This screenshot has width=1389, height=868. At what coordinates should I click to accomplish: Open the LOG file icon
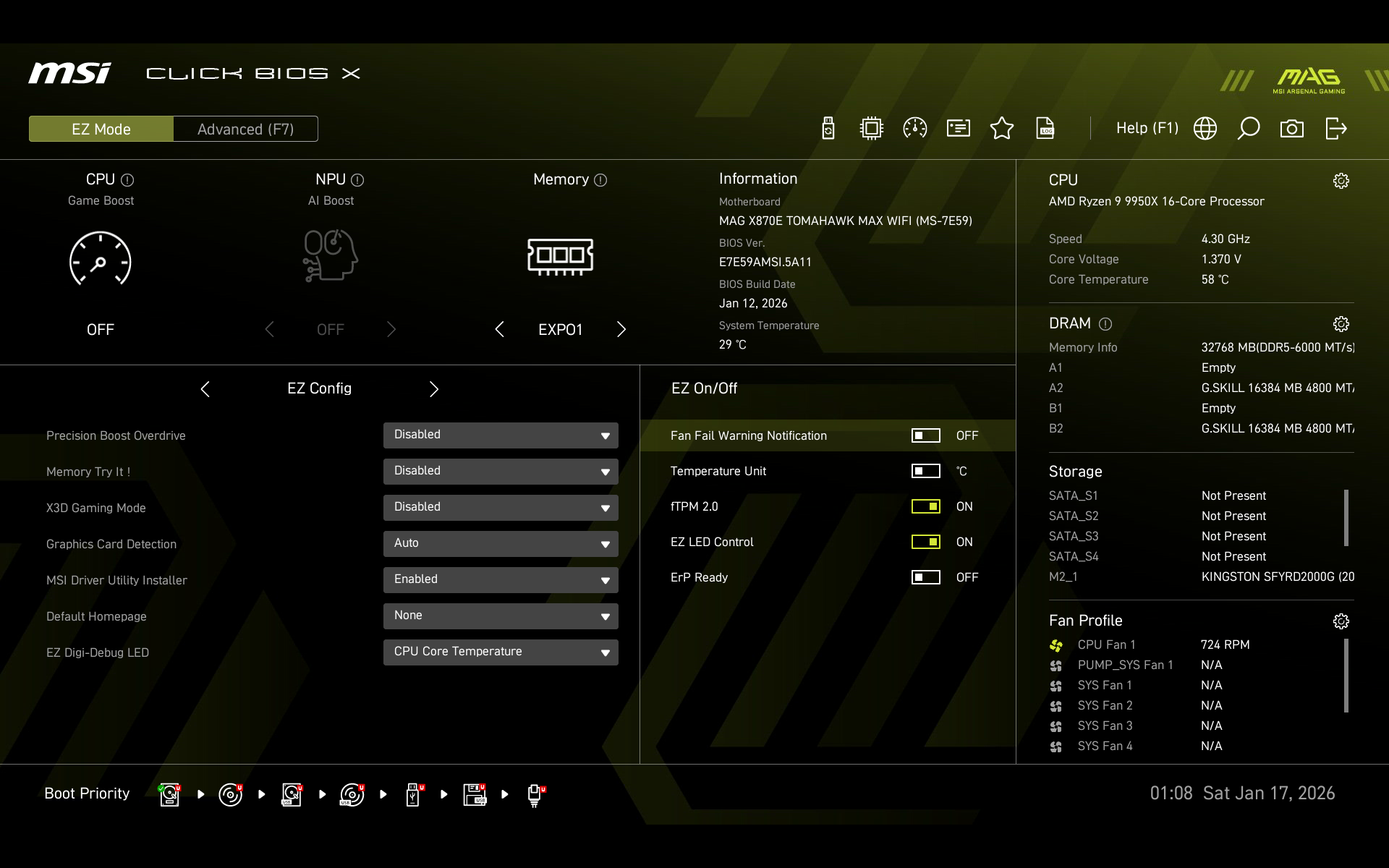[x=1045, y=129]
